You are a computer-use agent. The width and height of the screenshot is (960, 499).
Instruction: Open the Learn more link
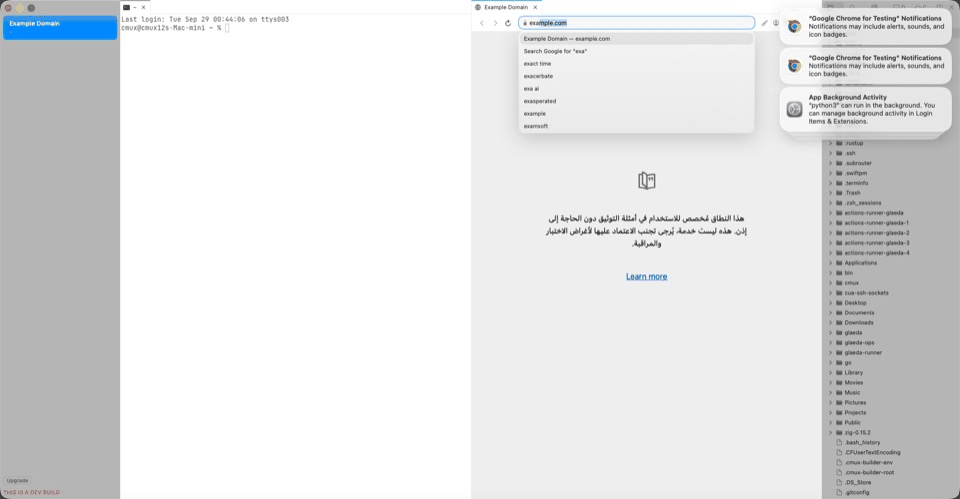[x=647, y=277]
